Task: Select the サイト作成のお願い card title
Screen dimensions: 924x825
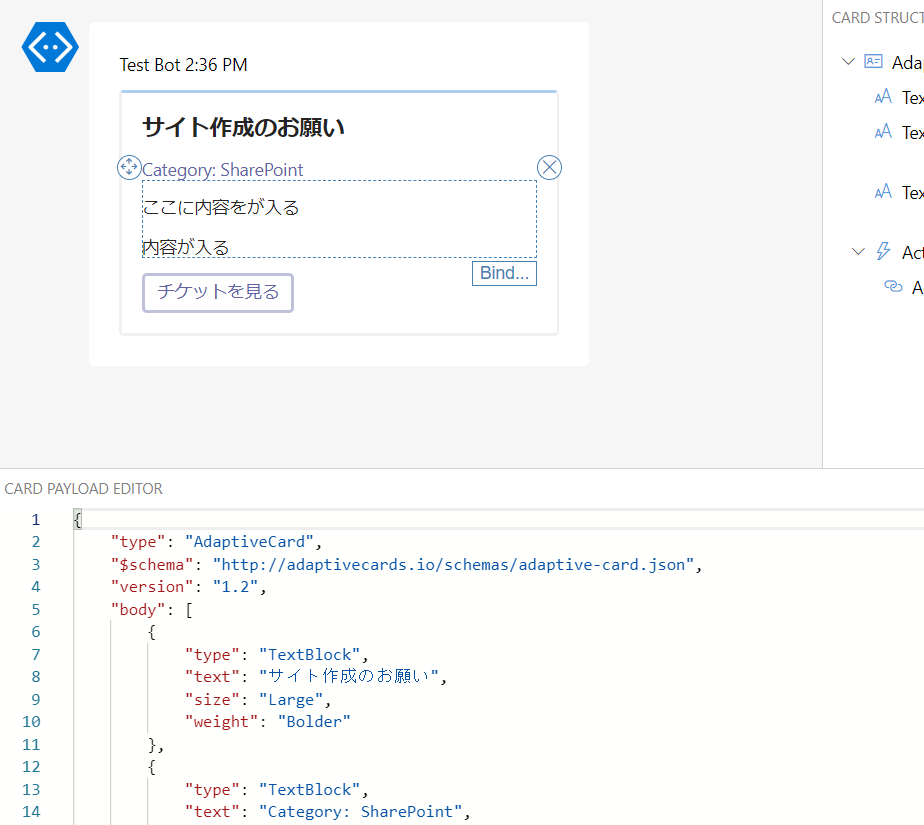Action: tap(243, 127)
